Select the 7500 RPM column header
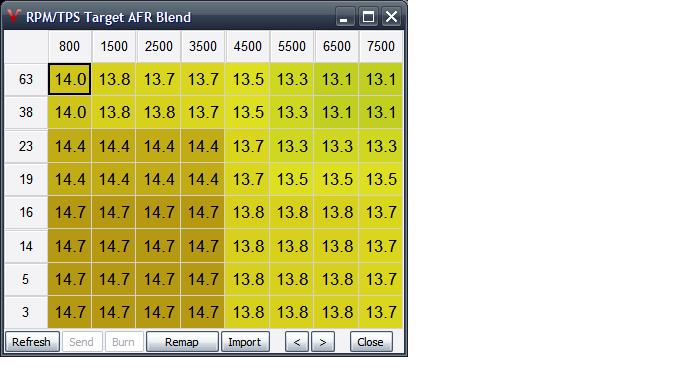This screenshot has width=683, height=384. pos(381,46)
